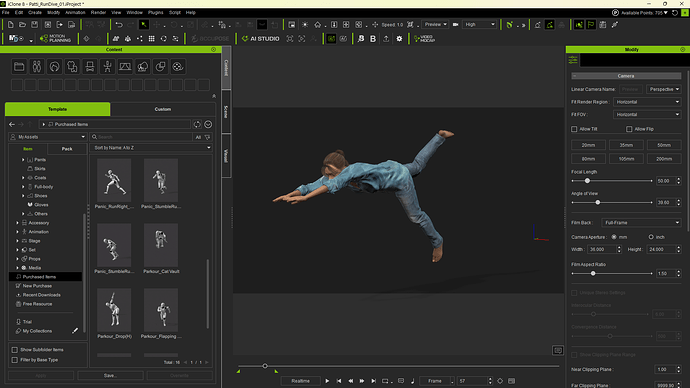Open the Perspective camera dropdown
Image resolution: width=690 pixels, height=388 pixels.
(664, 89)
